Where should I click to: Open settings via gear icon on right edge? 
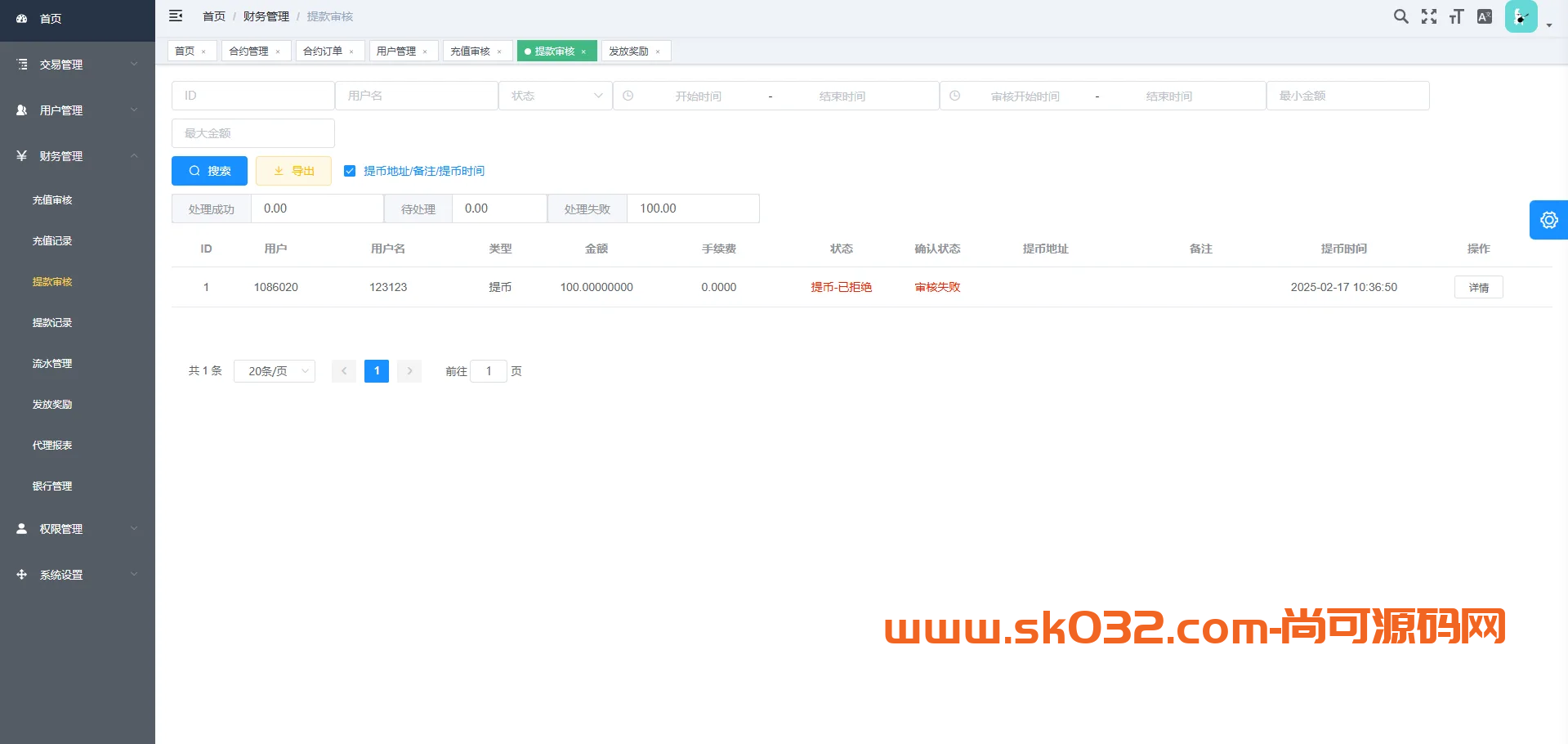tap(1548, 219)
